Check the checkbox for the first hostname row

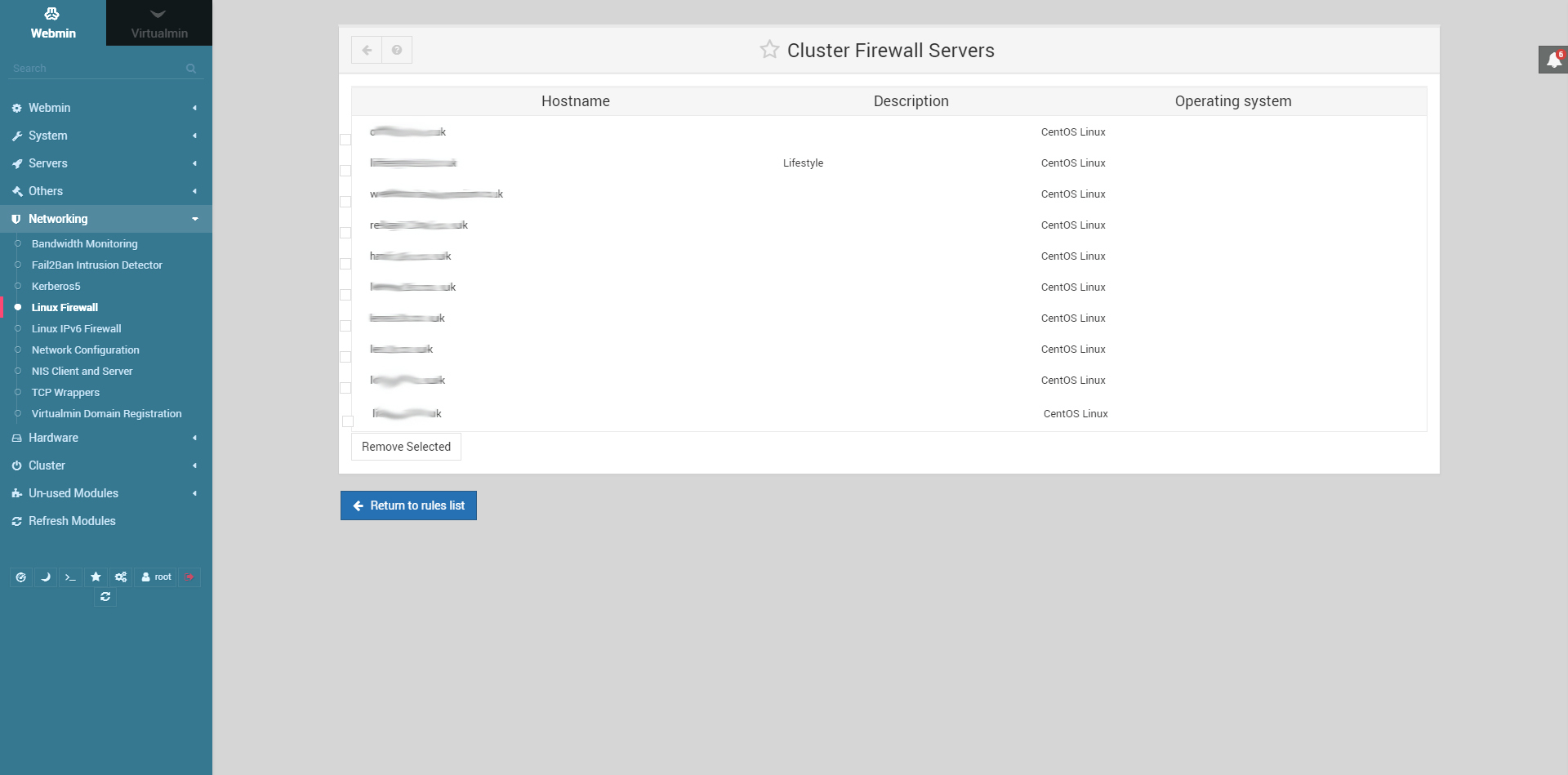tap(345, 140)
